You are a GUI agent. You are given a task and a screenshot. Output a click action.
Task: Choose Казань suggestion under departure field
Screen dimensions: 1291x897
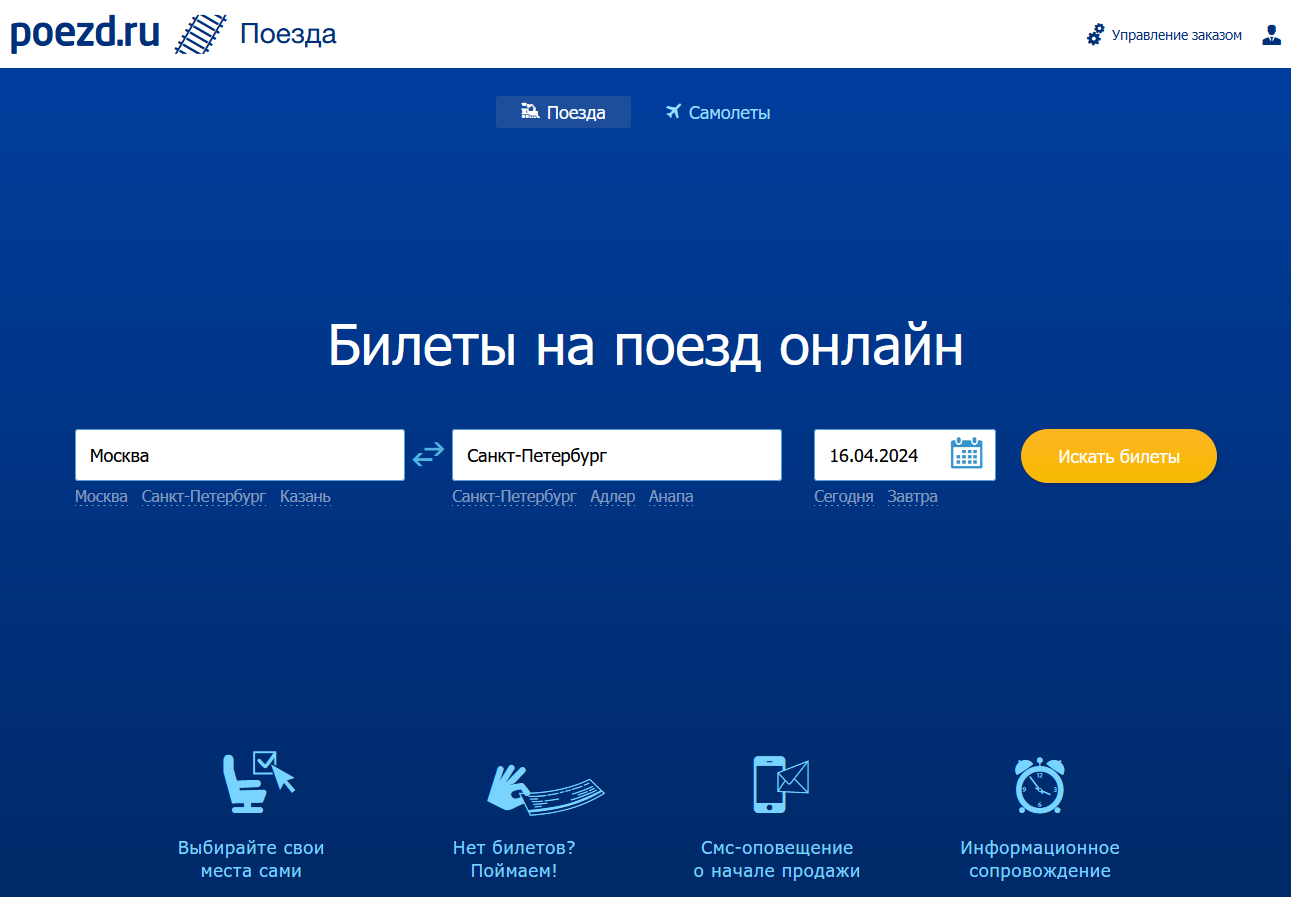[305, 497]
